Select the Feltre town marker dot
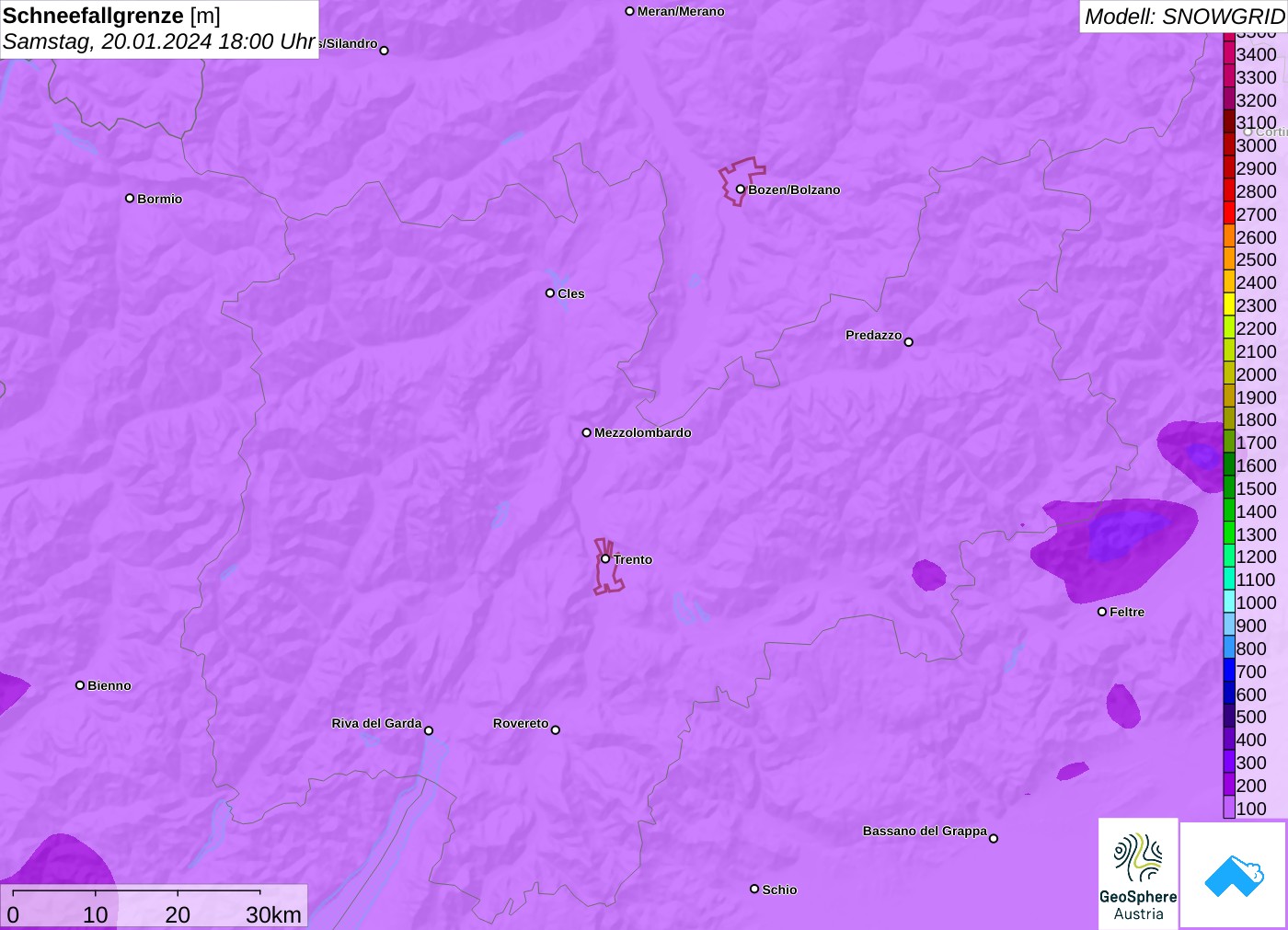The width and height of the screenshot is (1288, 930). pyautogui.click(x=1102, y=612)
